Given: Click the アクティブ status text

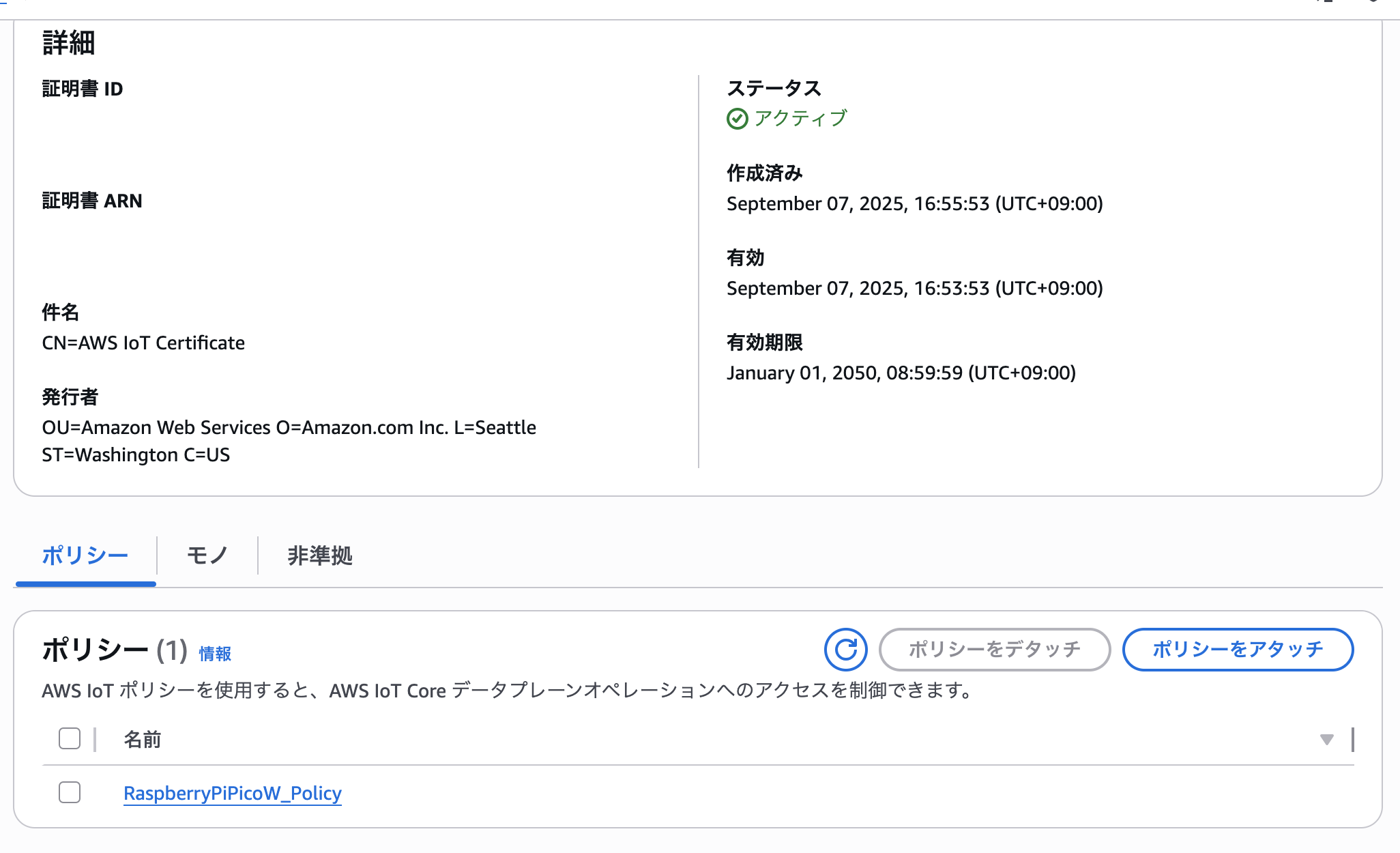Looking at the screenshot, I should click(x=800, y=119).
